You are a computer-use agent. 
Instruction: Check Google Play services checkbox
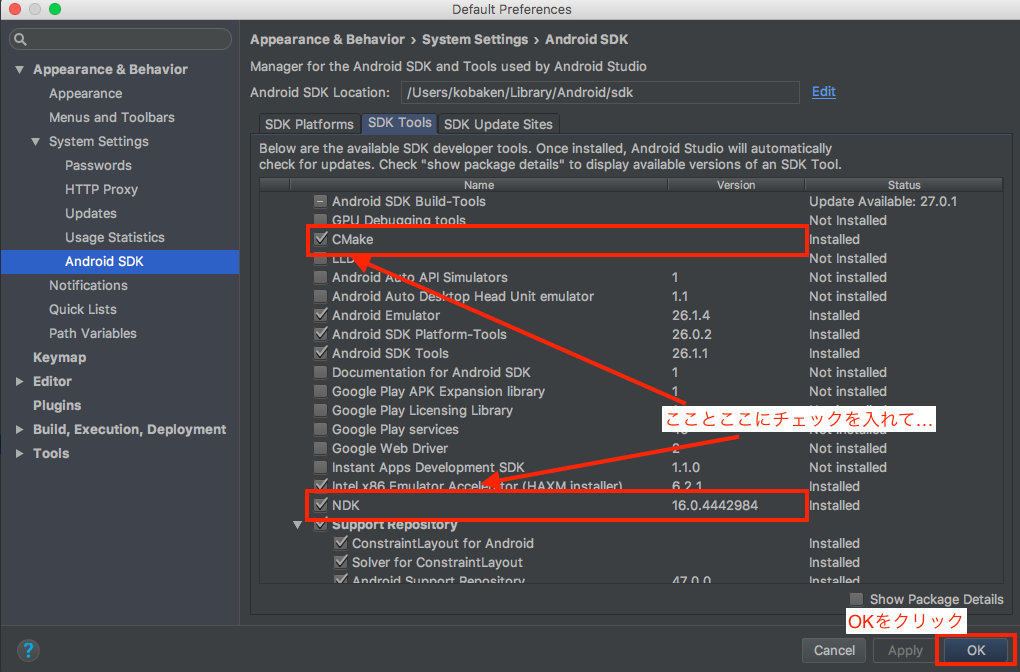pyautogui.click(x=321, y=429)
